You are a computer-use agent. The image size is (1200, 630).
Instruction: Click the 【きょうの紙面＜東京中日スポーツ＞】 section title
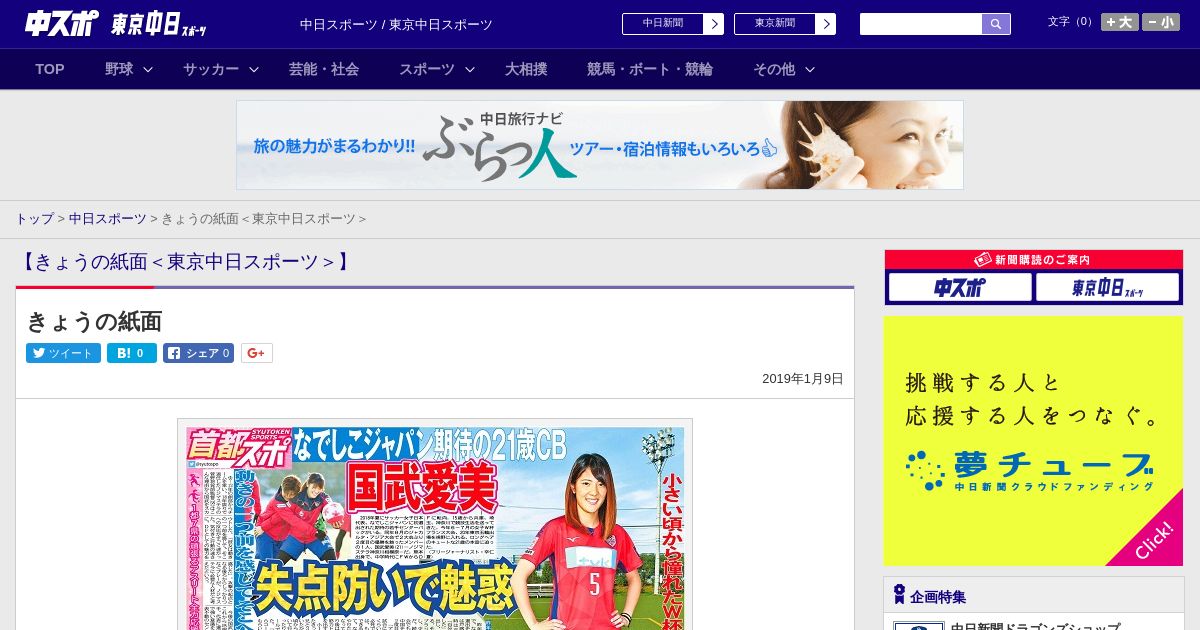pyautogui.click(x=186, y=262)
